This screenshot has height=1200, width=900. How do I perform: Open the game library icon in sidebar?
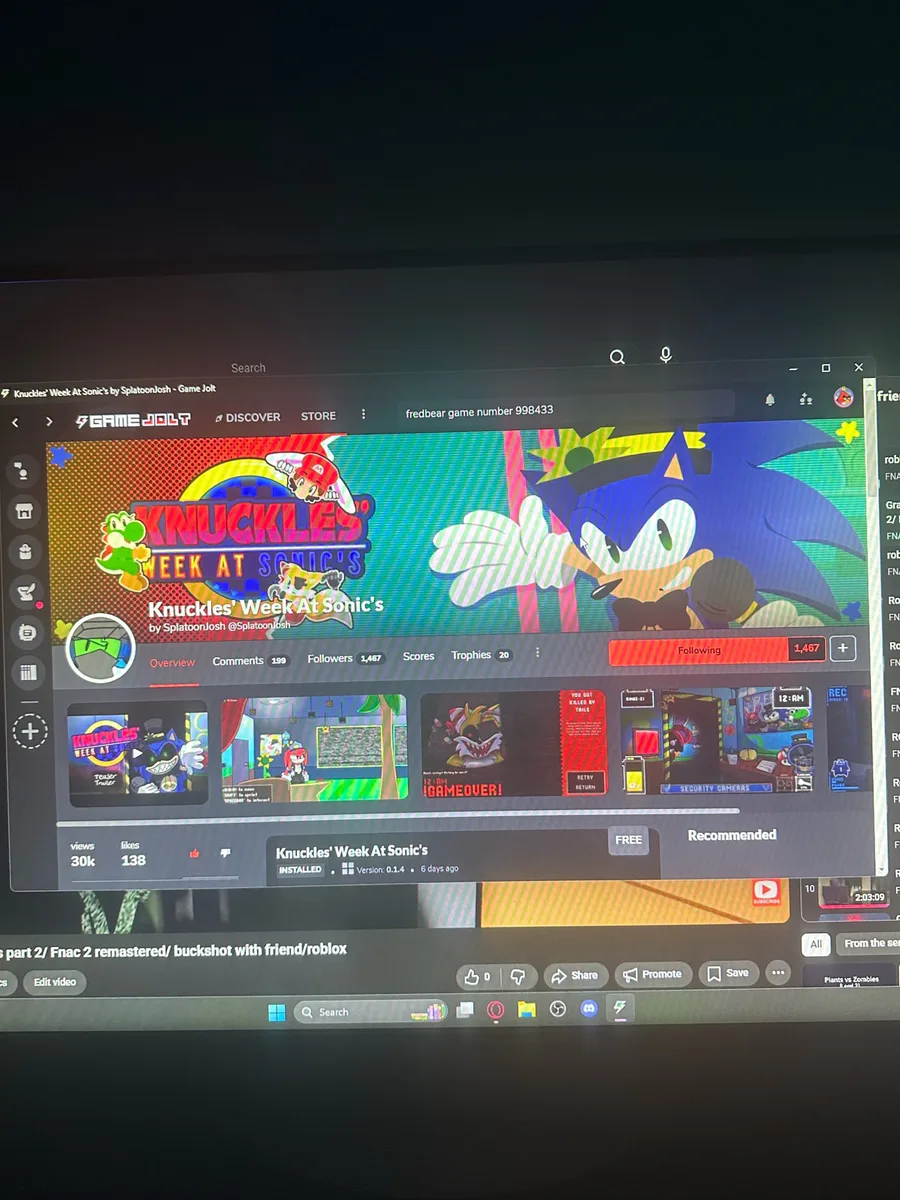tap(28, 673)
